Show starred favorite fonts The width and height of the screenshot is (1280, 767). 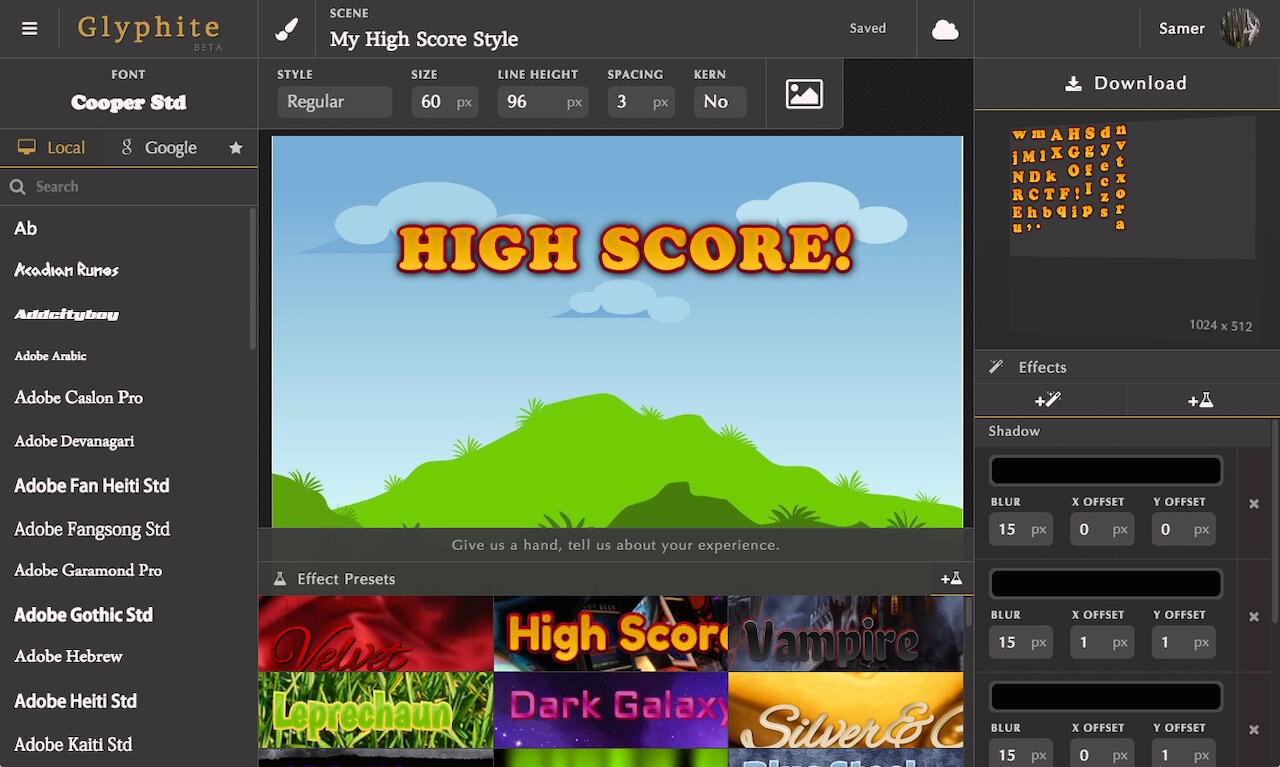236,148
